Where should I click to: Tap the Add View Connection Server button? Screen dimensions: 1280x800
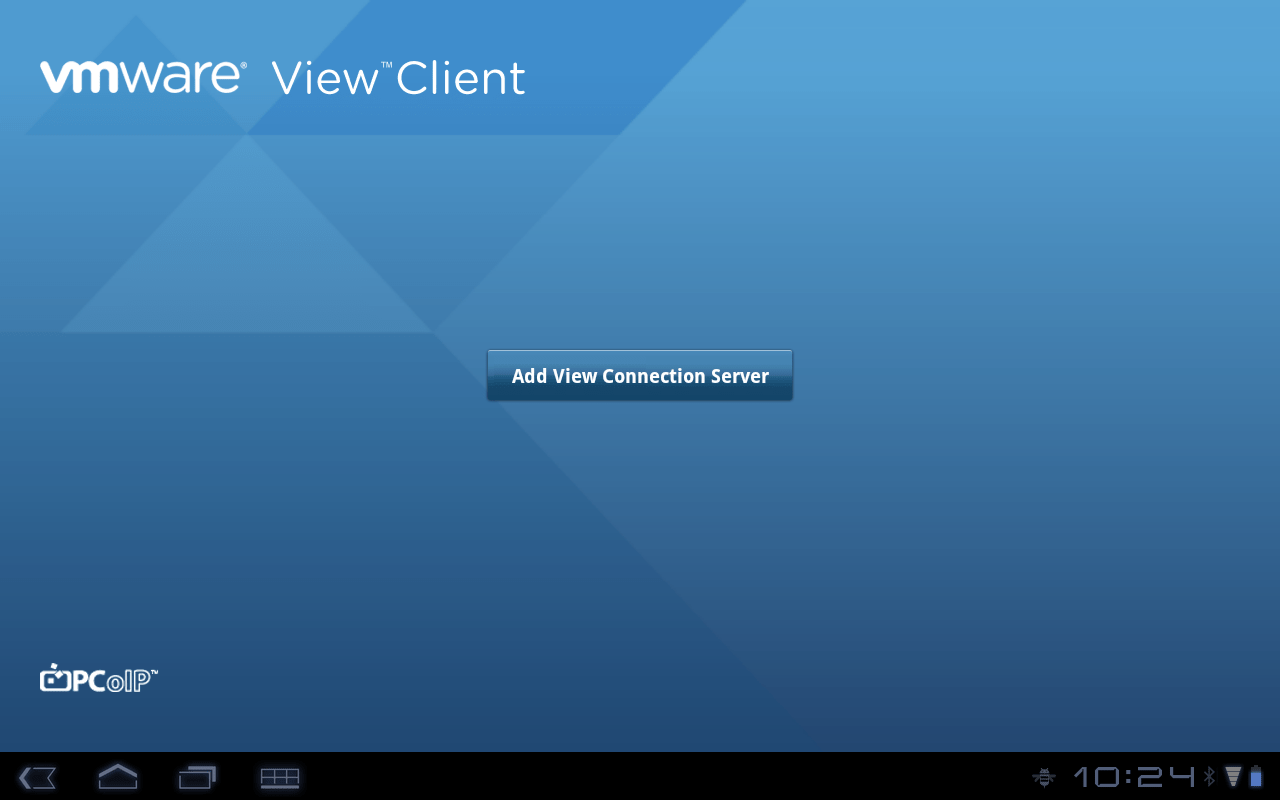[640, 375]
